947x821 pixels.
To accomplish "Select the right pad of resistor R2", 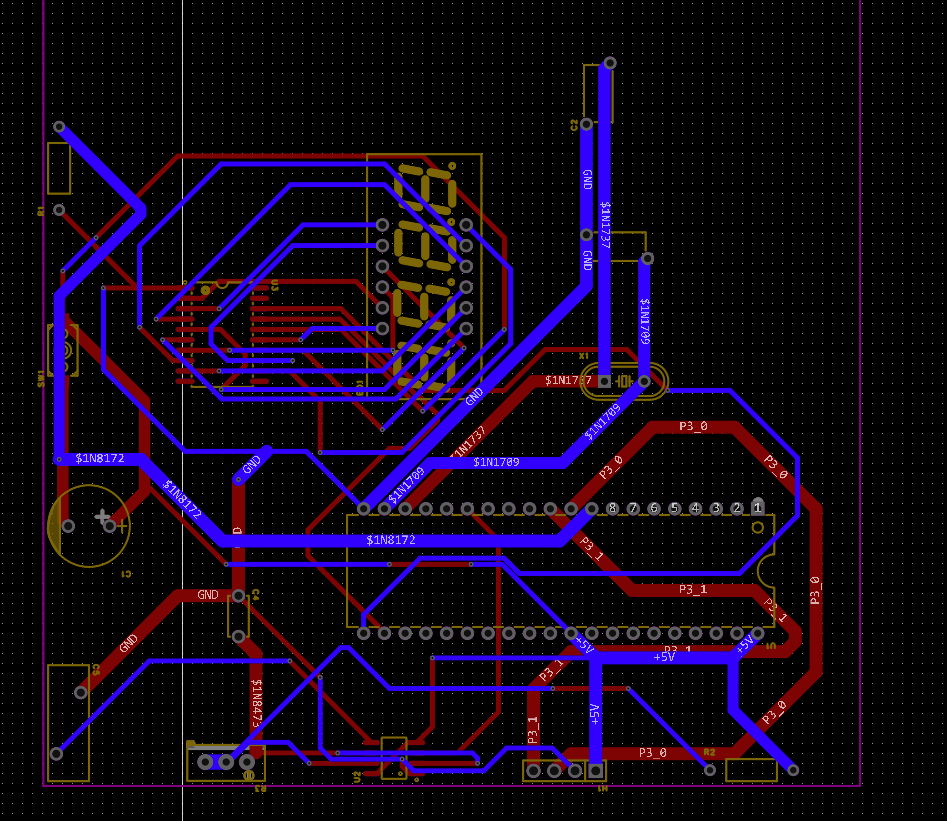I will click(793, 770).
